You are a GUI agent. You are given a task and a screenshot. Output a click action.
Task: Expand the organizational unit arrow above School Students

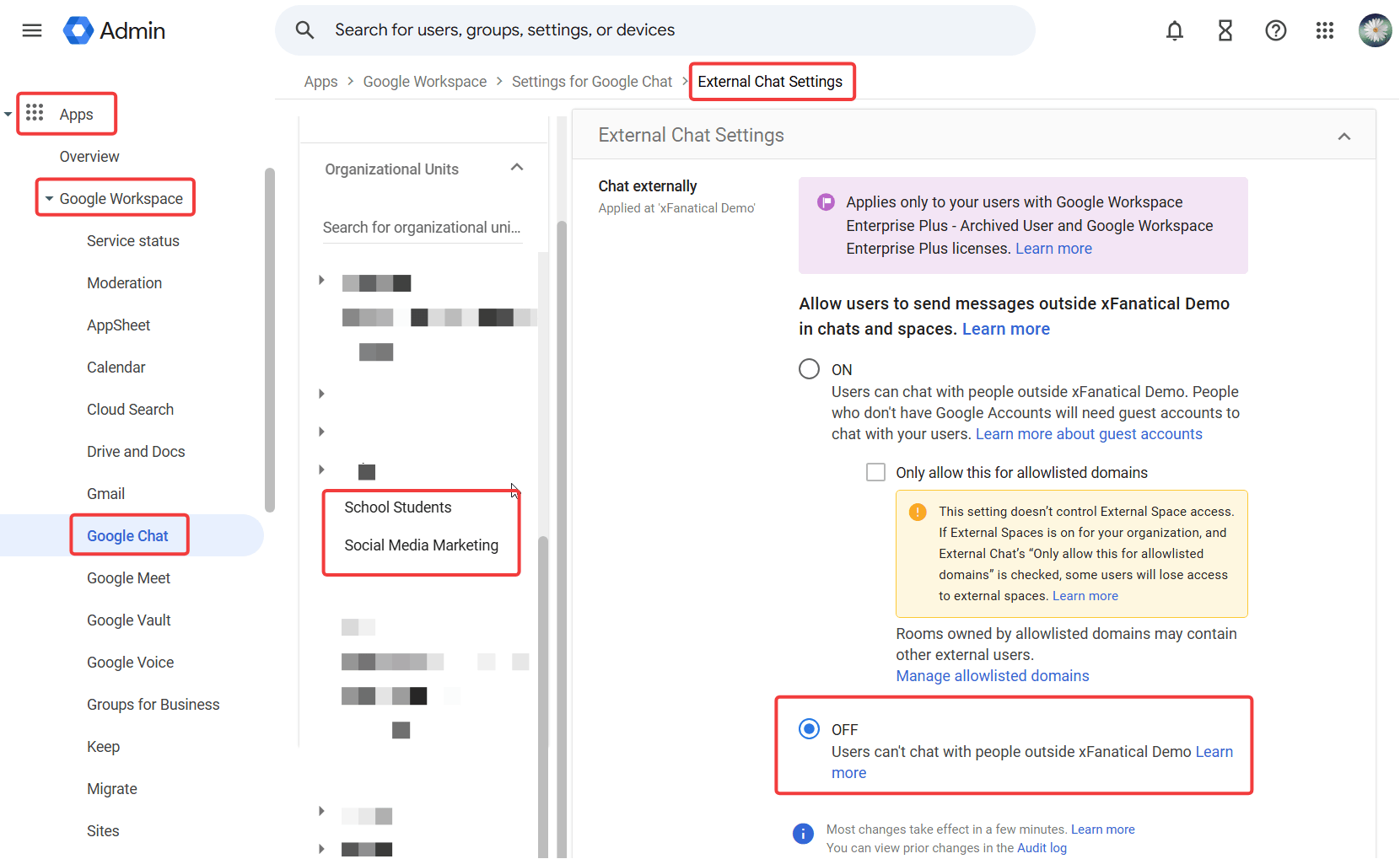(x=321, y=470)
